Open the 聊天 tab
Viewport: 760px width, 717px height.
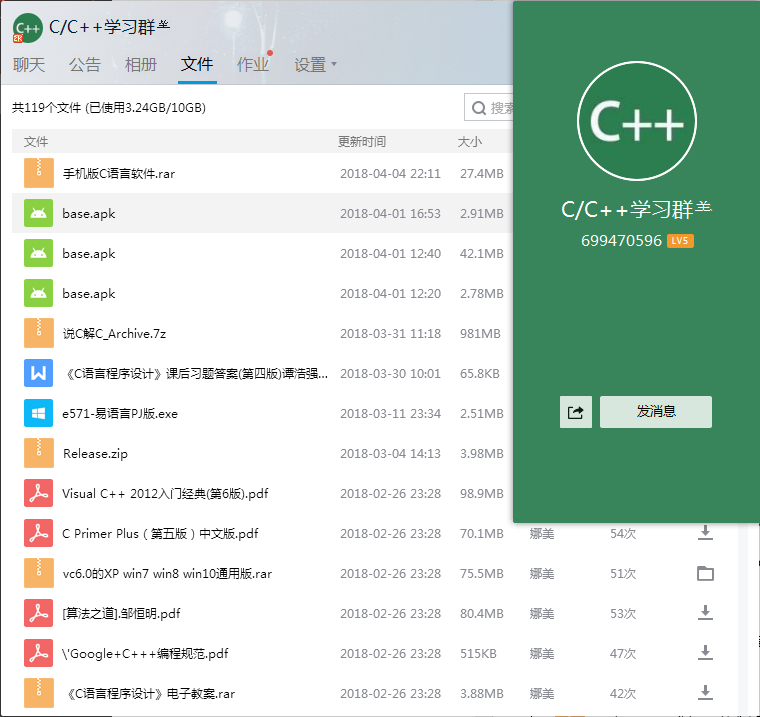click(x=29, y=64)
